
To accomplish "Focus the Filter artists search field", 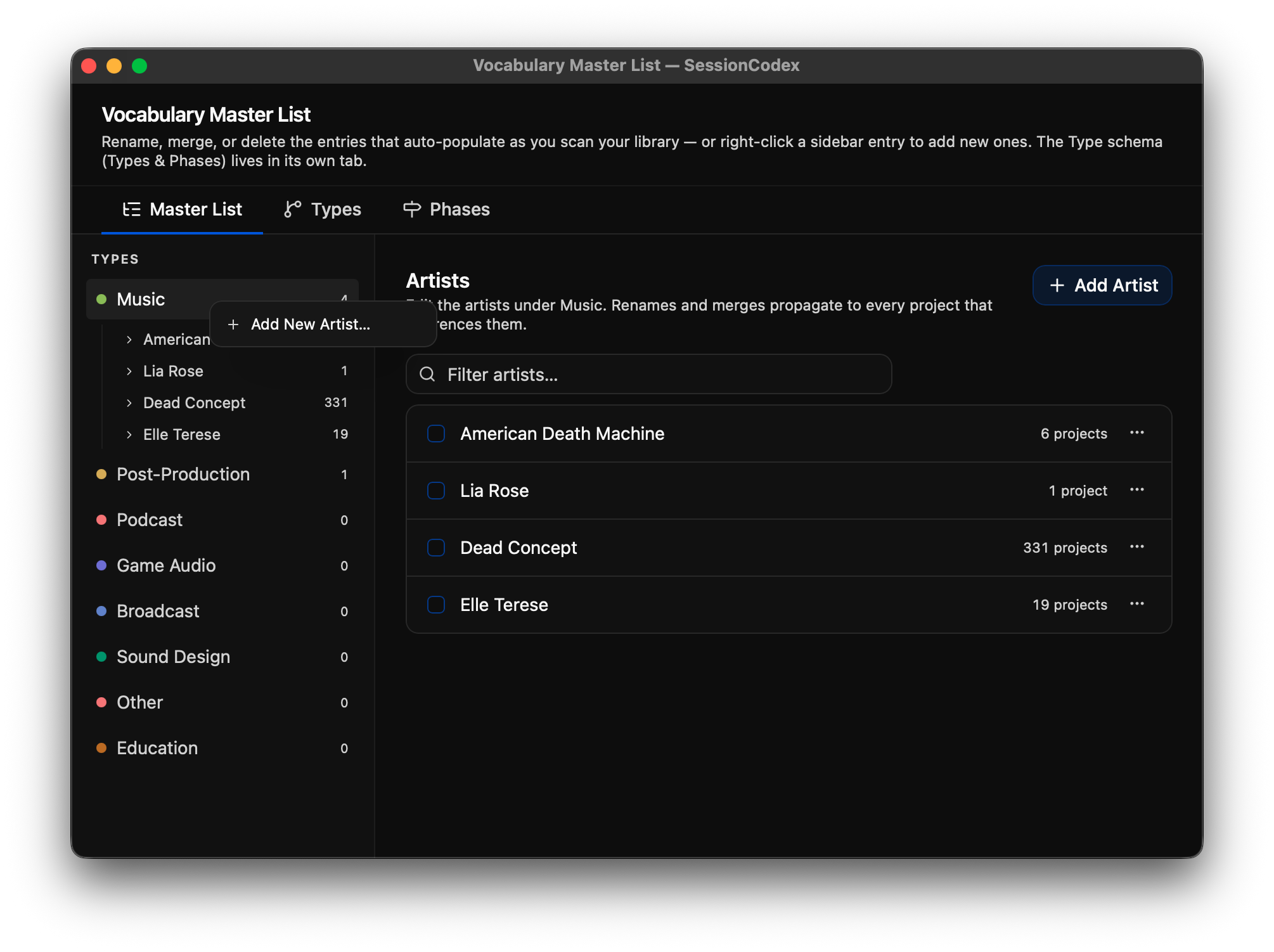I will (648, 374).
